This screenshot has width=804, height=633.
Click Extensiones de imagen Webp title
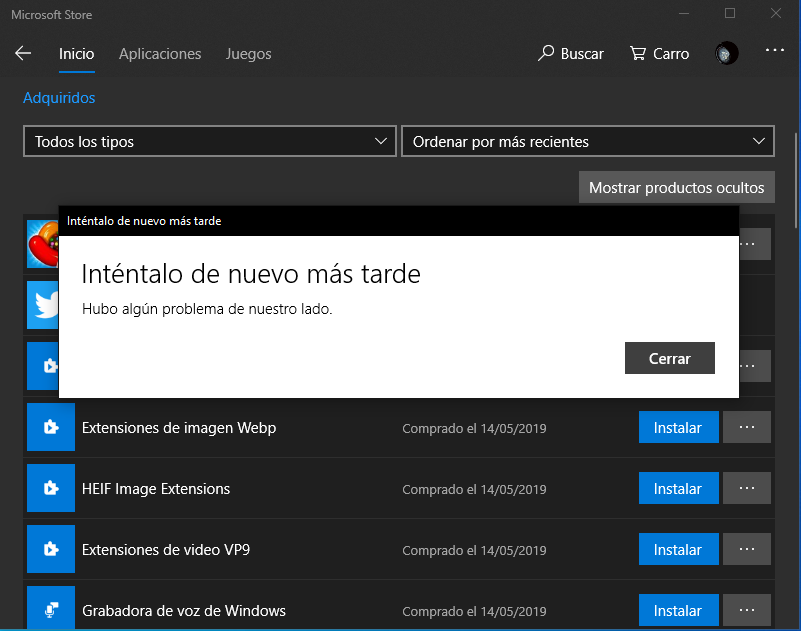(x=179, y=428)
